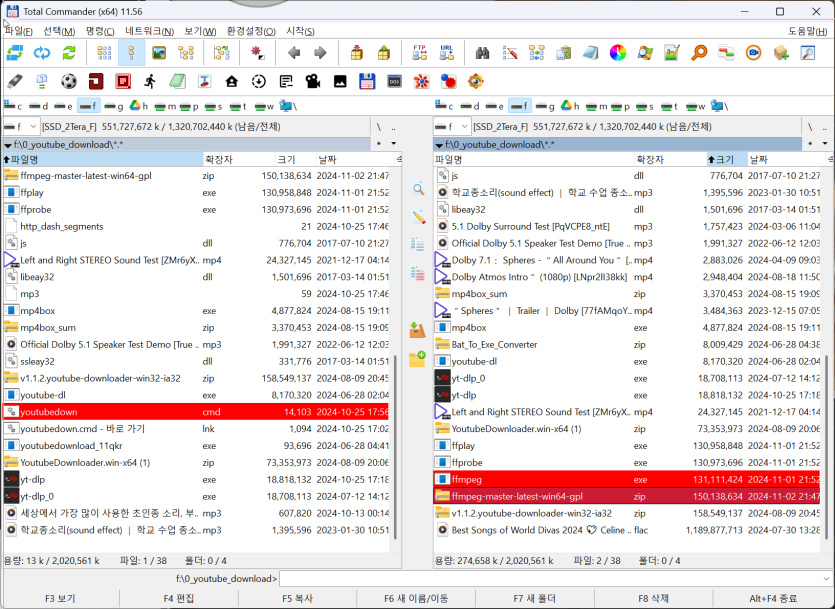835x609 pixels.
Task: Click the F3 보기 button
Action: pyautogui.click(x=60, y=598)
